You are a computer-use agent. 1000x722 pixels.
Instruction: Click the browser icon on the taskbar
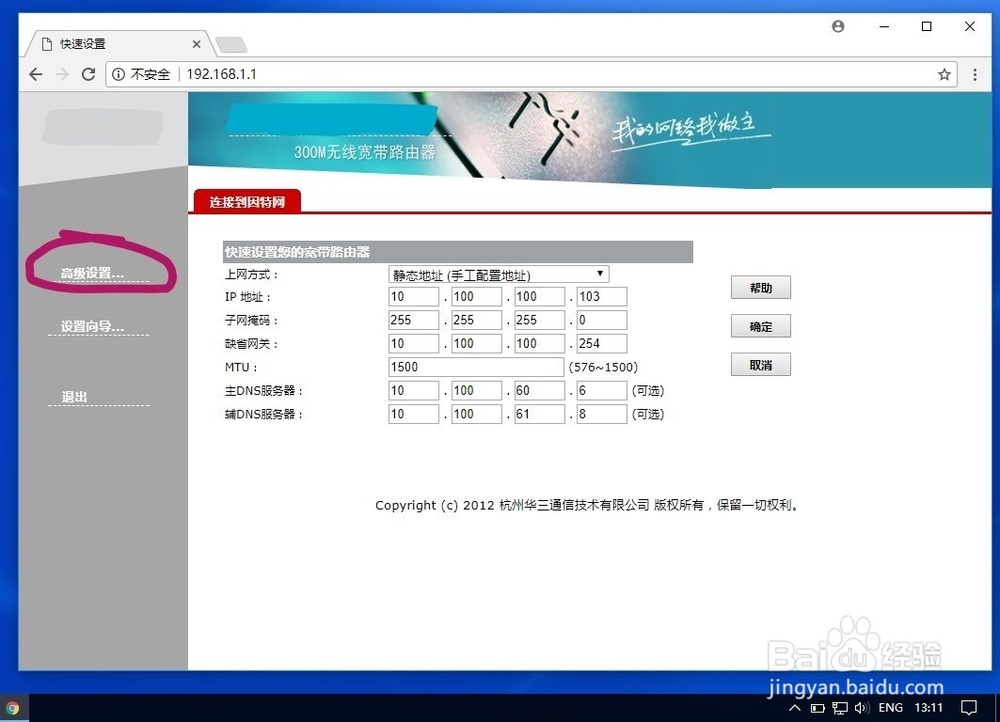tap(14, 707)
